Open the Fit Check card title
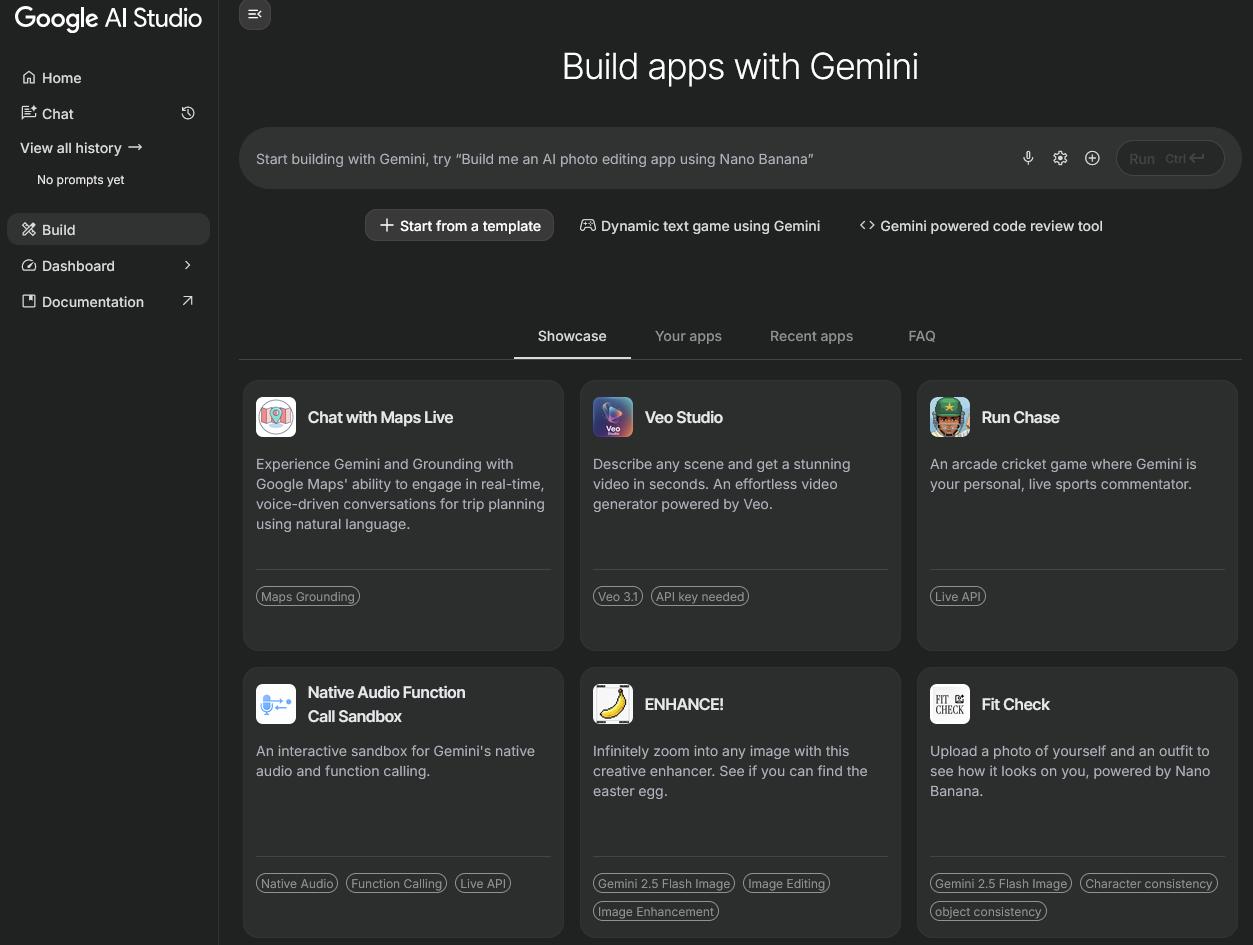Image resolution: width=1253 pixels, height=945 pixels. [1015, 704]
